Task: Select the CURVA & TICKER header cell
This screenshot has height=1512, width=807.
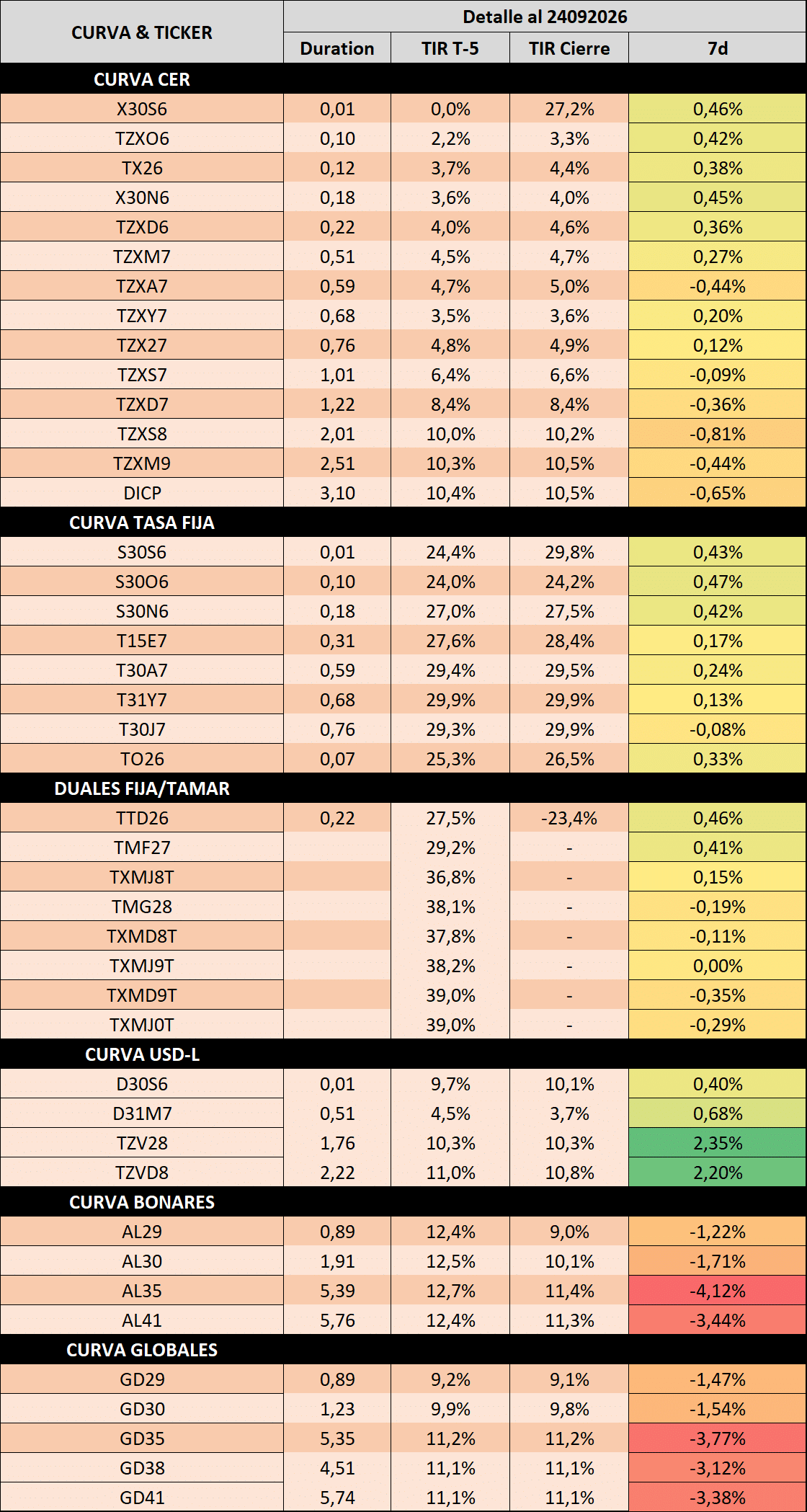Action: coord(142,32)
